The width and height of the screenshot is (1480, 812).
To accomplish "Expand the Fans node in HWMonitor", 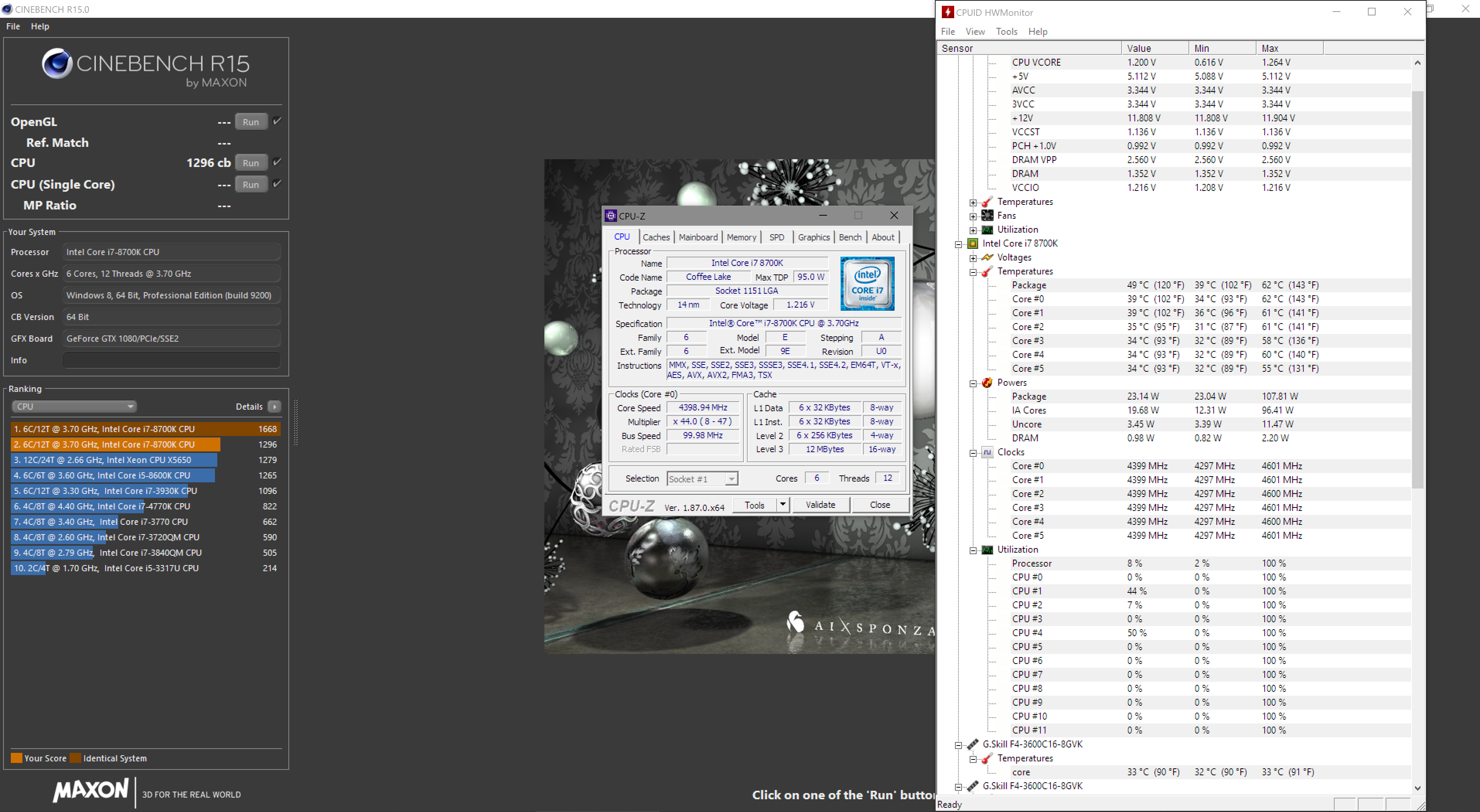I will pyautogui.click(x=973, y=216).
